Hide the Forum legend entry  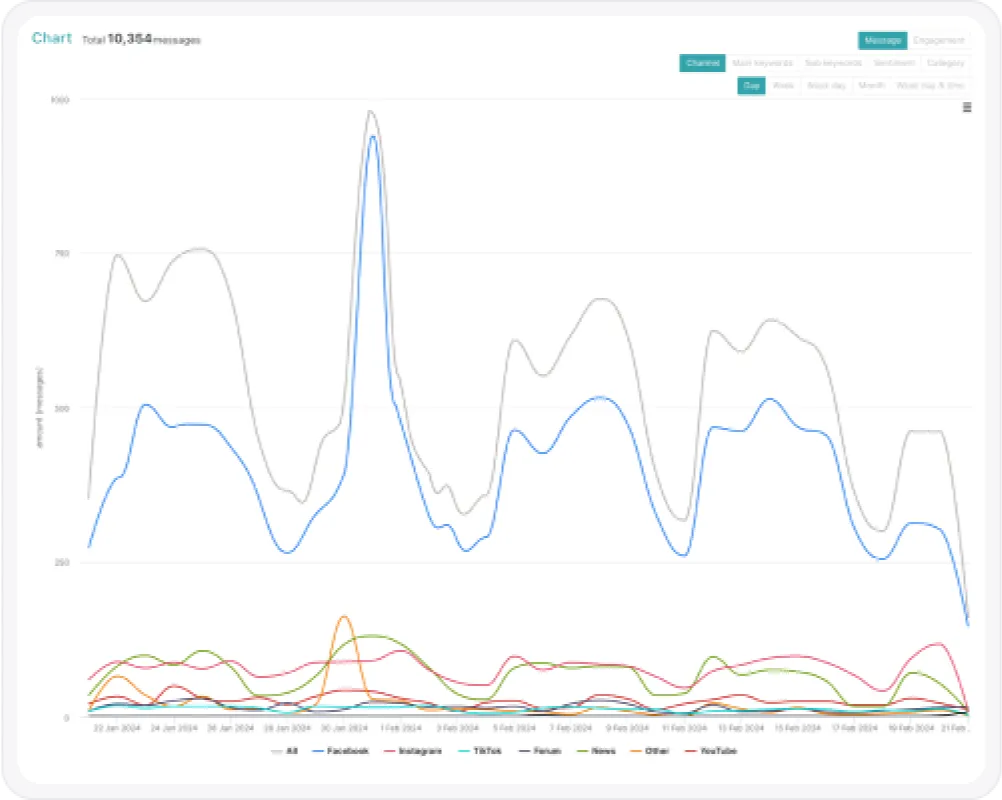[540, 751]
